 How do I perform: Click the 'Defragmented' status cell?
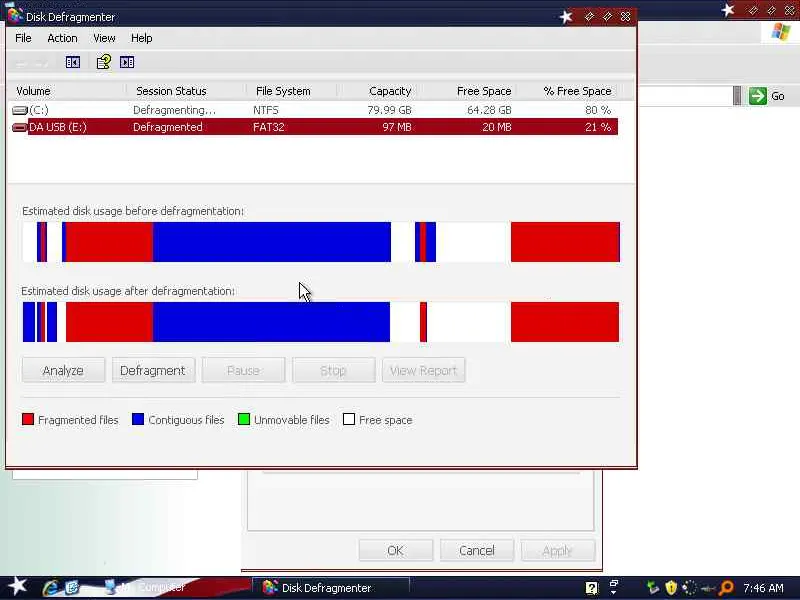168,127
